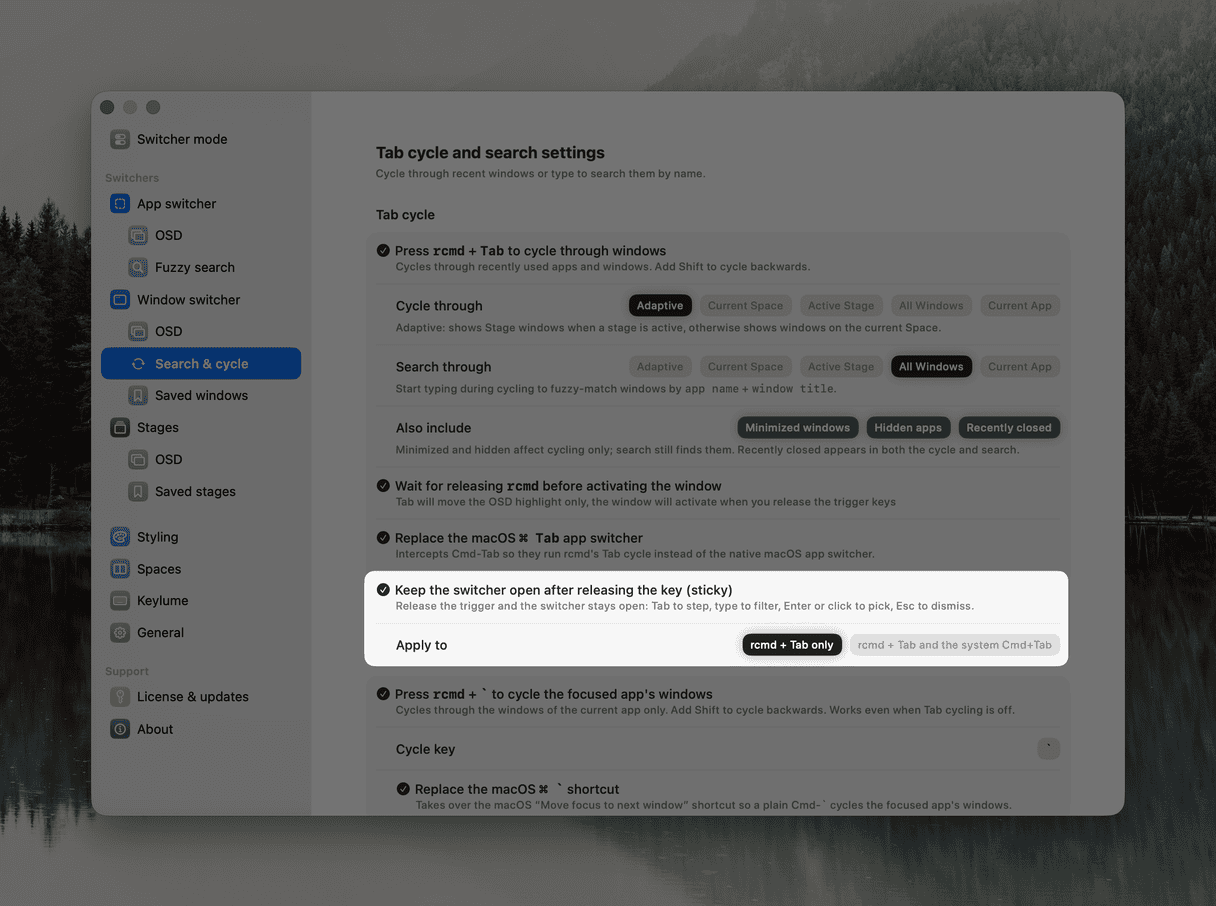The image size is (1216, 906).
Task: Click the 'Cycle key' label
Action: tap(425, 749)
